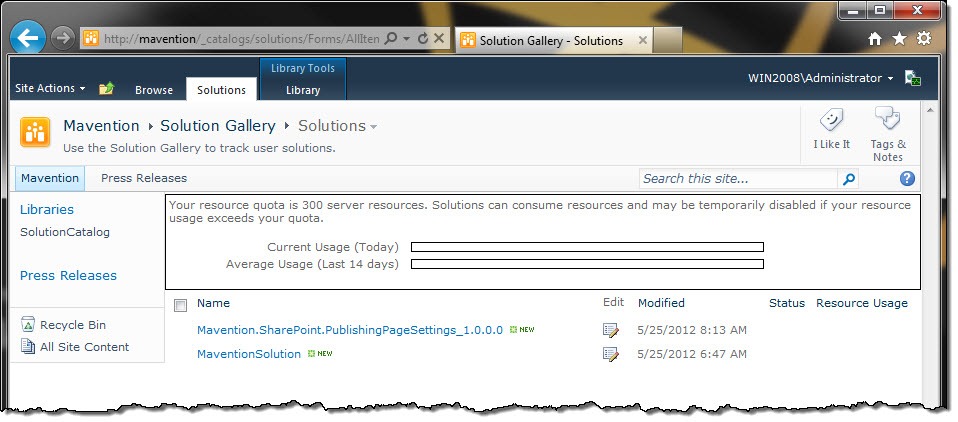Open the MaventionSolution link
Viewport: 958px width, 422px height.
click(x=249, y=354)
